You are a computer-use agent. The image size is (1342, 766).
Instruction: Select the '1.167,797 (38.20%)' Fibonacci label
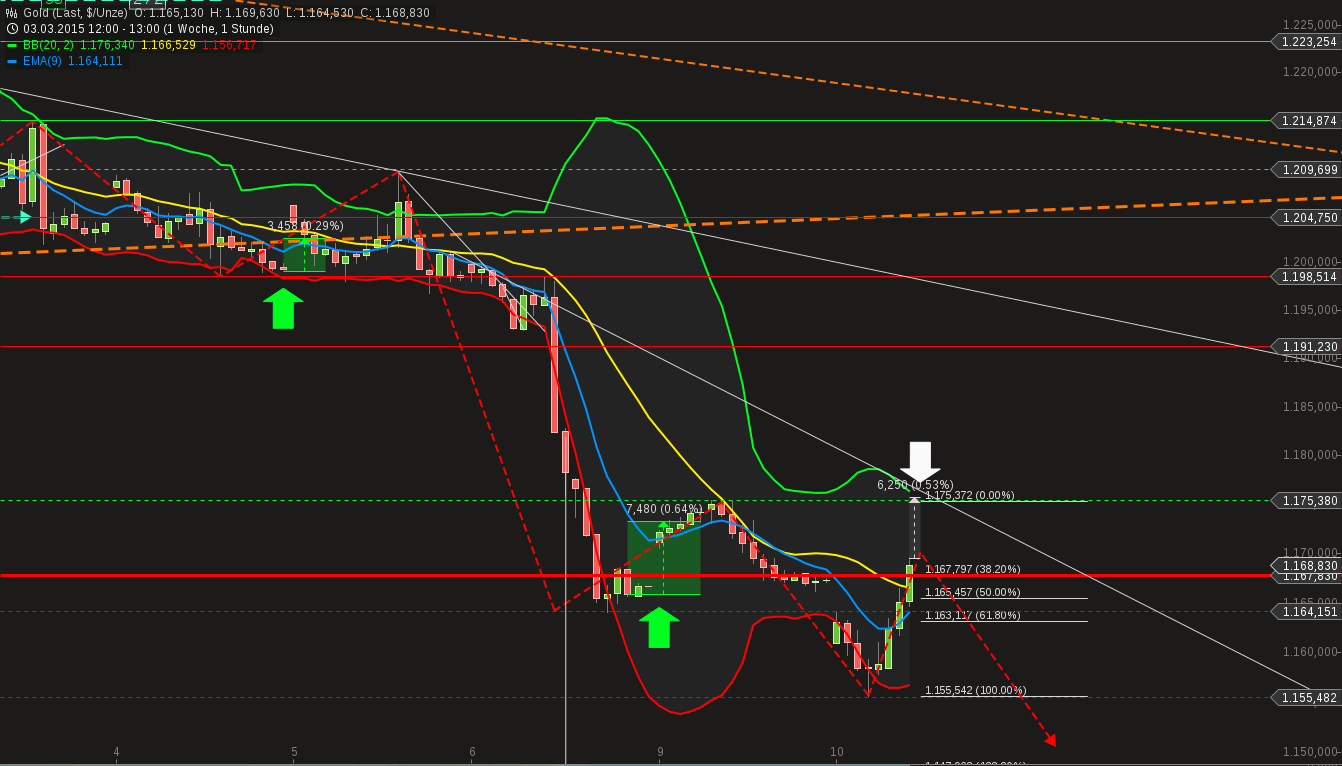971,569
